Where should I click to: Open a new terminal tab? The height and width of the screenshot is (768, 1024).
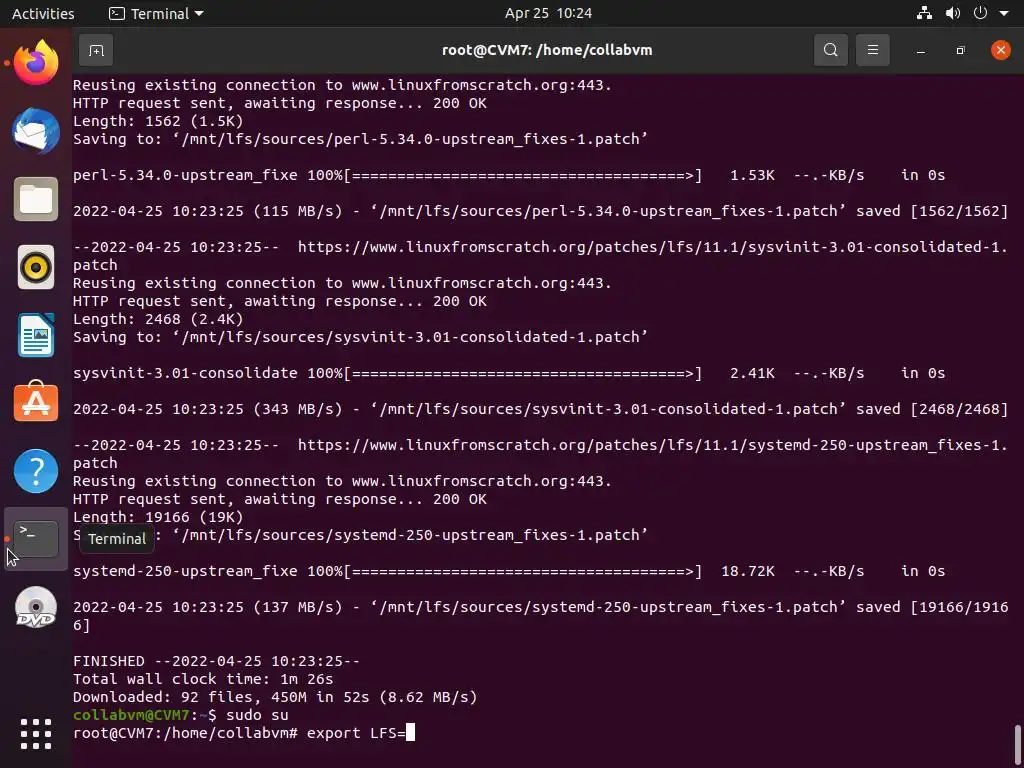[x=96, y=50]
